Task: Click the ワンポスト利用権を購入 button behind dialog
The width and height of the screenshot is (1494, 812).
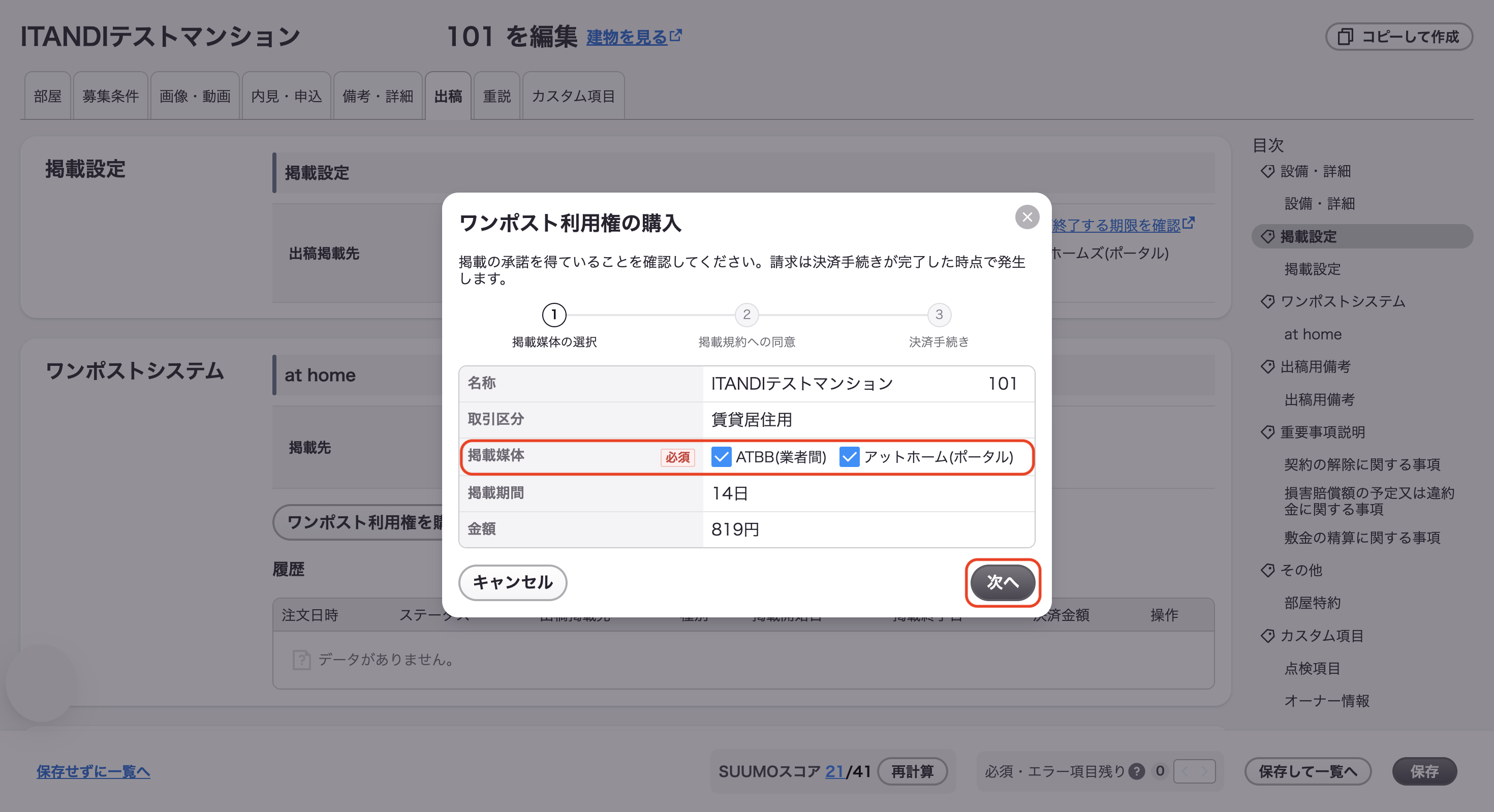Action: (x=357, y=522)
